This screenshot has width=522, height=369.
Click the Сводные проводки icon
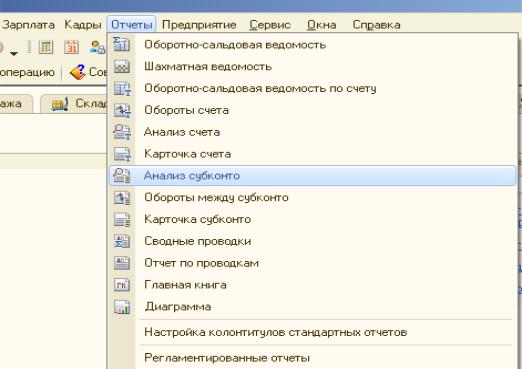tap(122, 241)
